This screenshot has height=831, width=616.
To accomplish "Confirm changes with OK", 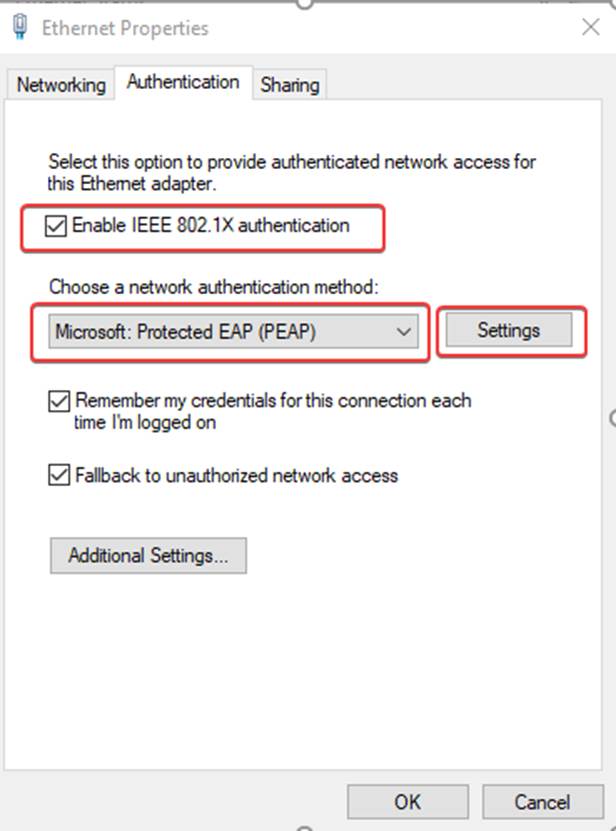I will coord(407,801).
